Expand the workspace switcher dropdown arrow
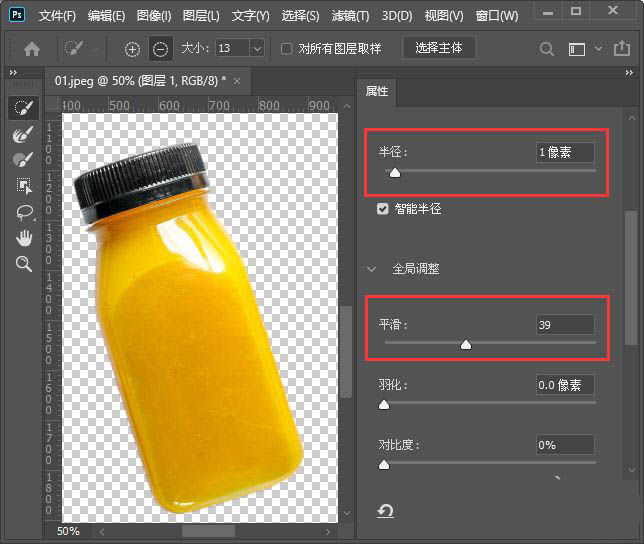644x544 pixels. tap(599, 49)
